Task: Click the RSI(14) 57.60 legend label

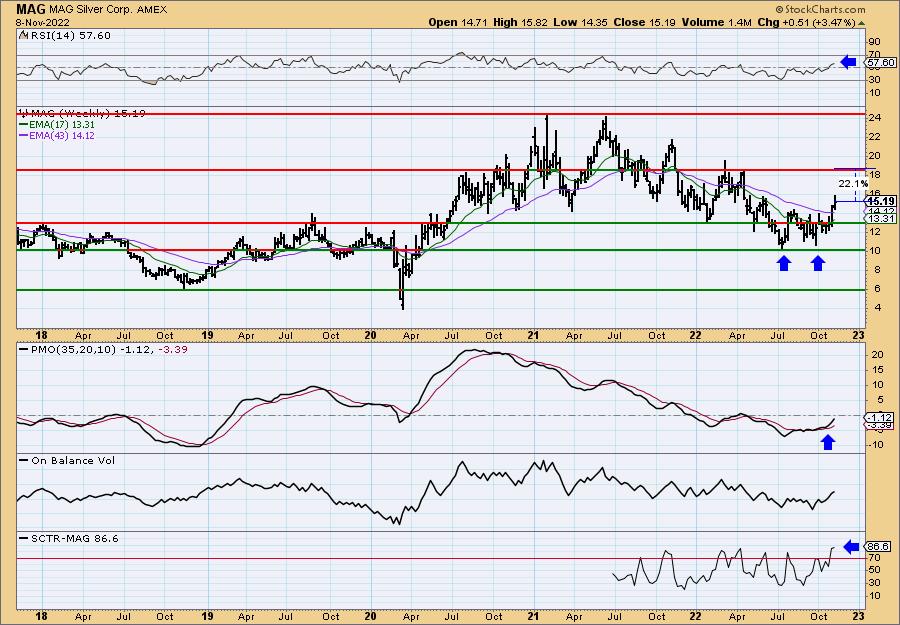Action: tap(69, 36)
